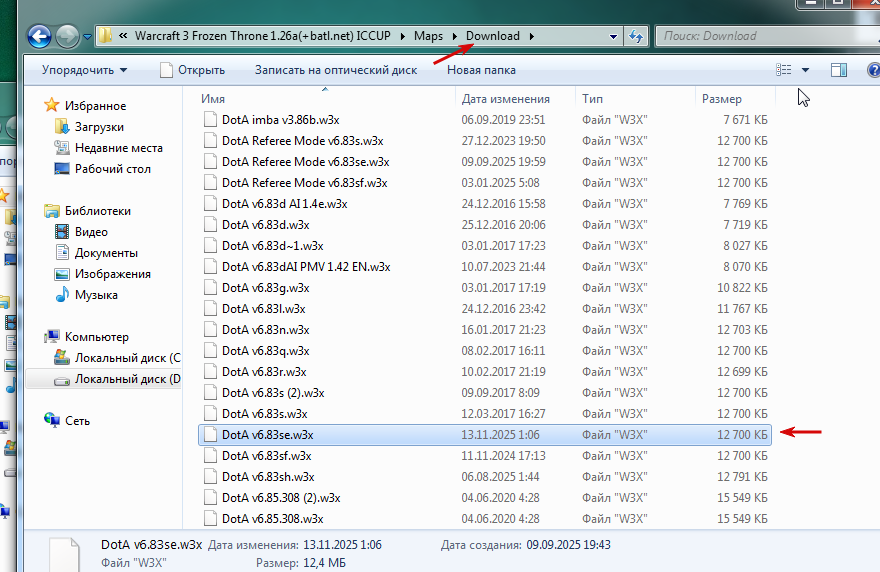The height and width of the screenshot is (572, 880).
Task: Focus the search Download input field
Action: (x=768, y=36)
